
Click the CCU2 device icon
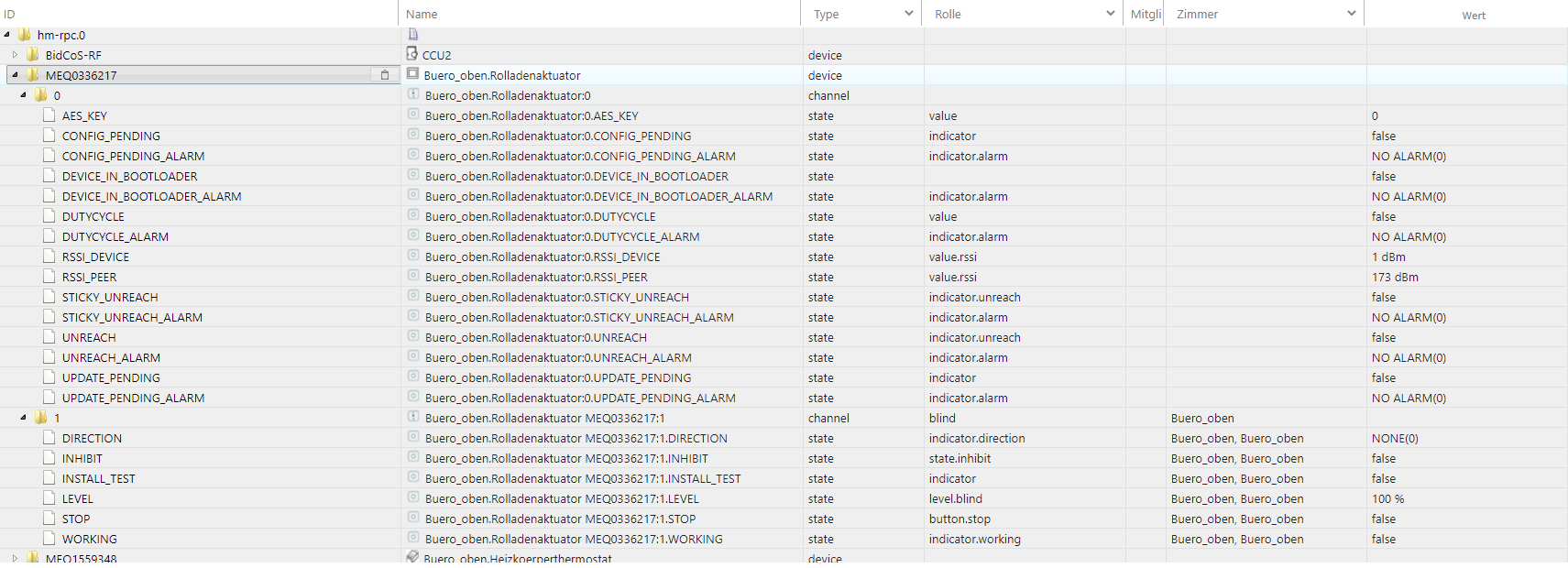412,54
